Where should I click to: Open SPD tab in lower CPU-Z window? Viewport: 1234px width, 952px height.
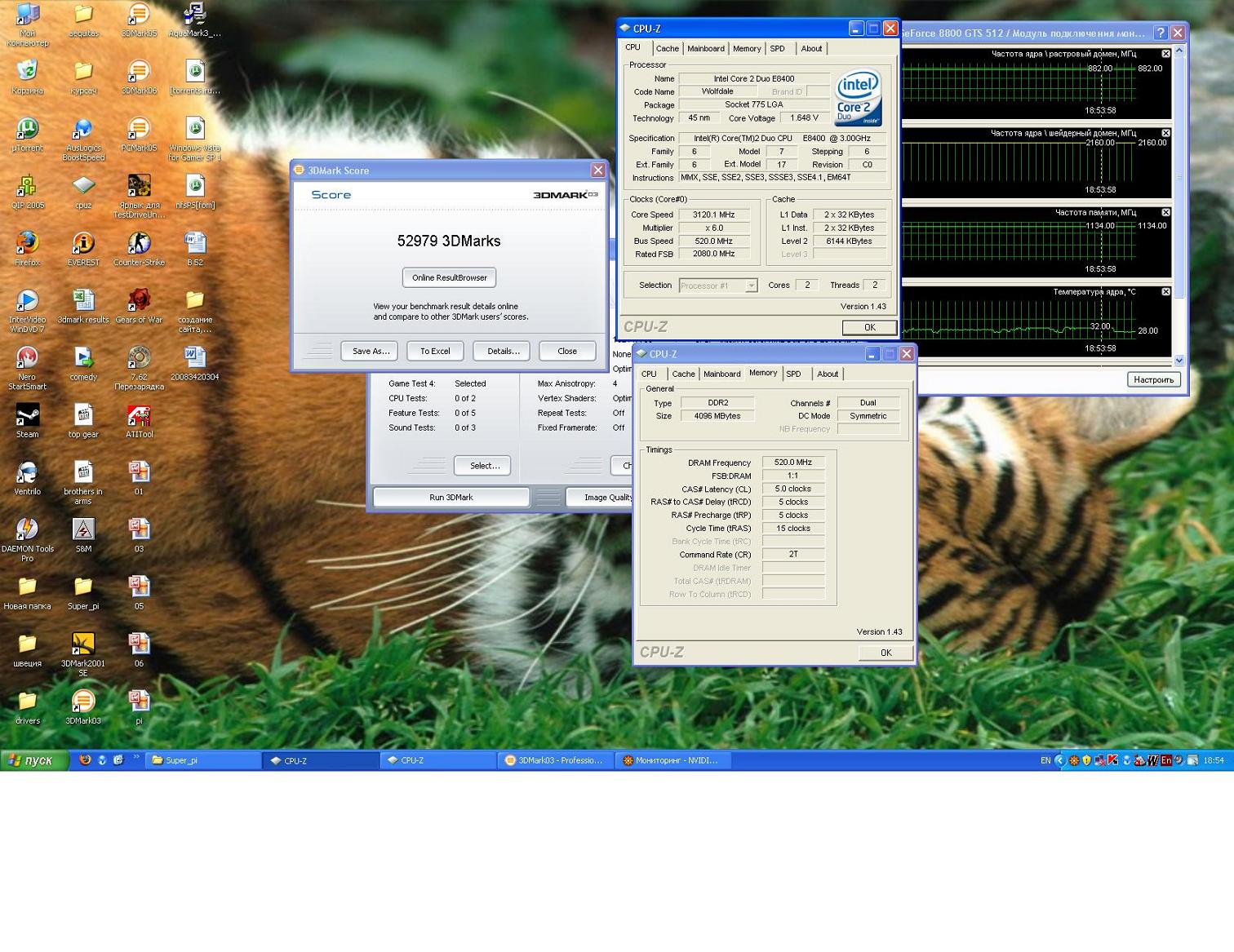(x=793, y=374)
